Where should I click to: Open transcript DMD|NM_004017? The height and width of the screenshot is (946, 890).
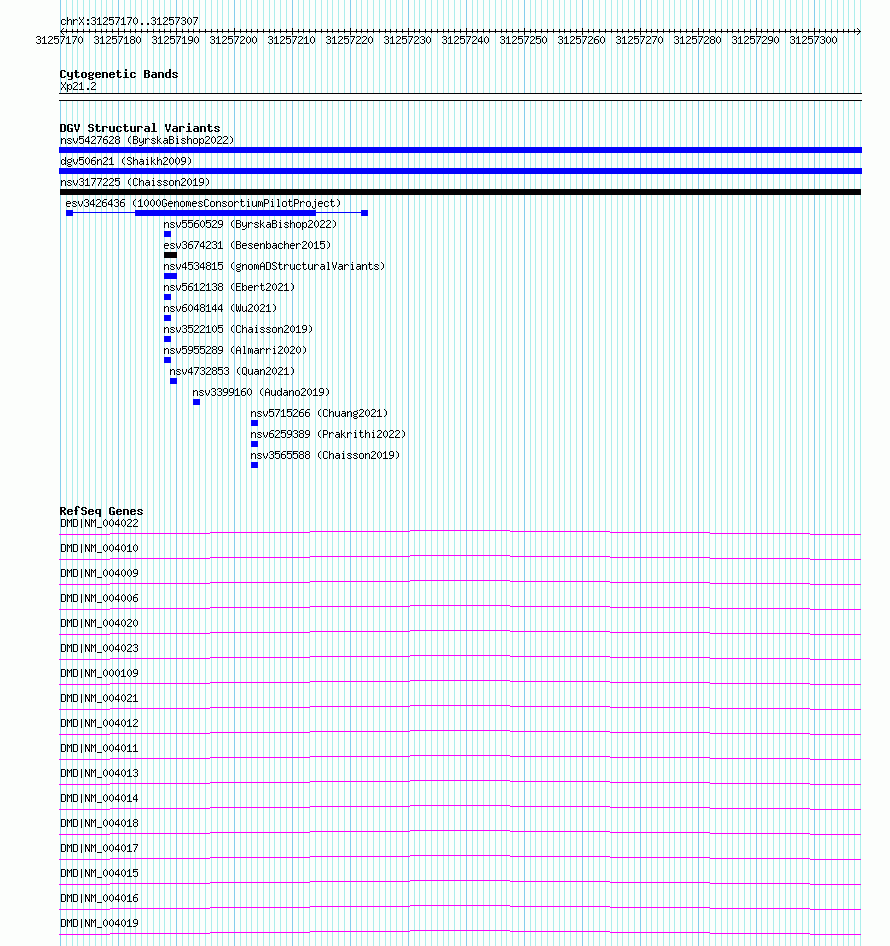(99, 848)
